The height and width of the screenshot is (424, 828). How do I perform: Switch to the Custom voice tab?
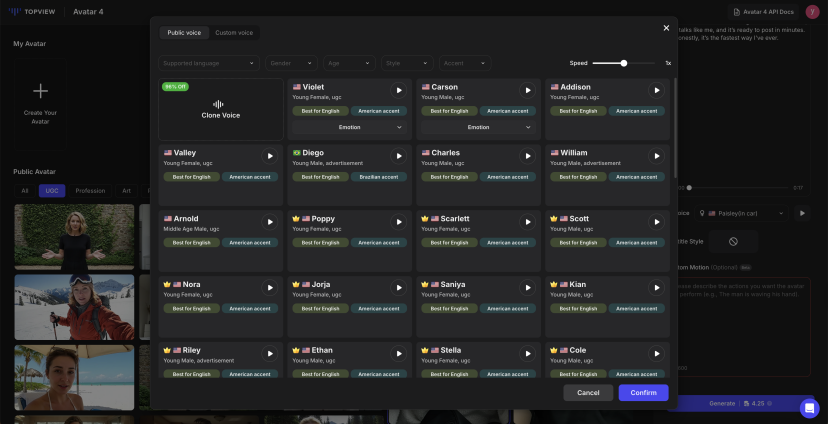(234, 33)
